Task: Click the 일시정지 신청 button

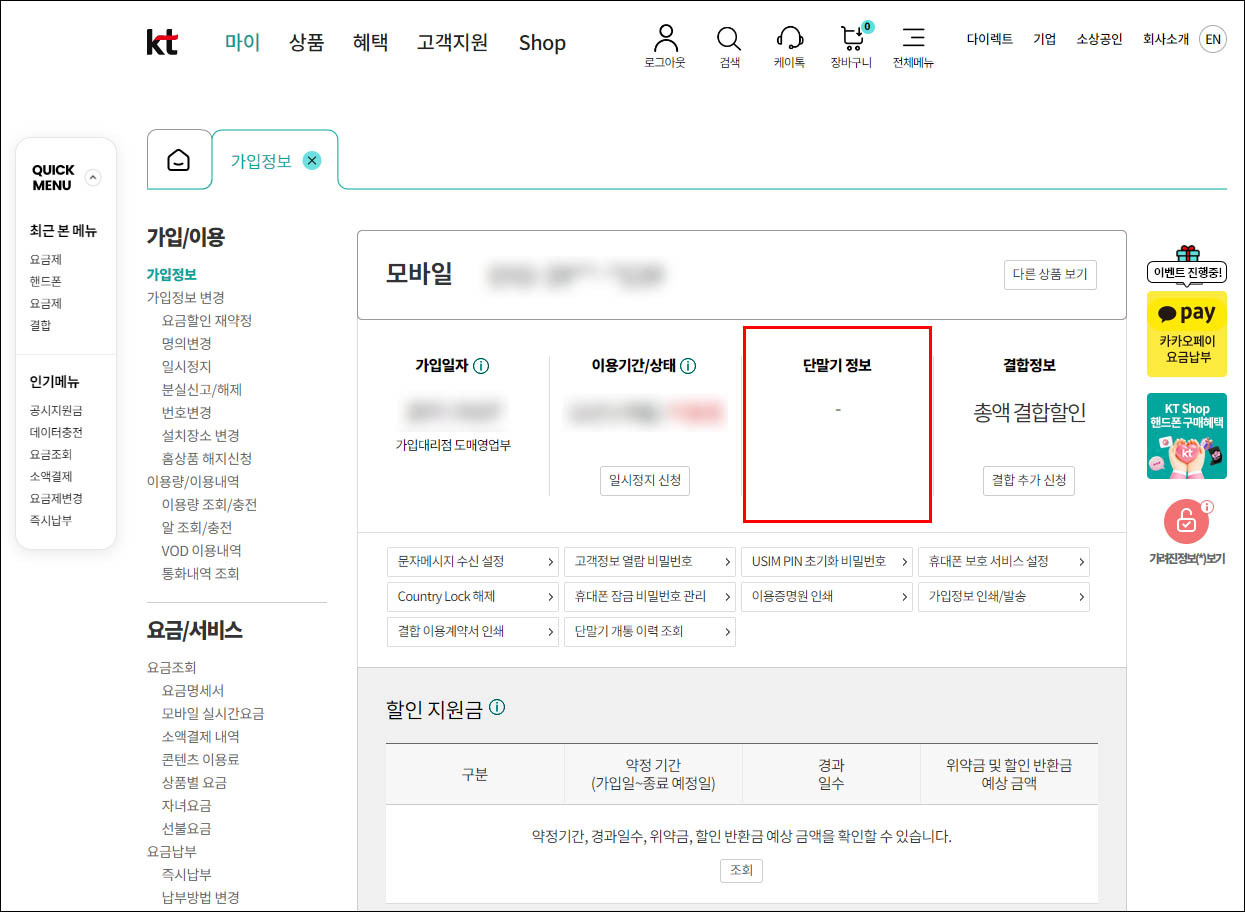Action: [644, 480]
